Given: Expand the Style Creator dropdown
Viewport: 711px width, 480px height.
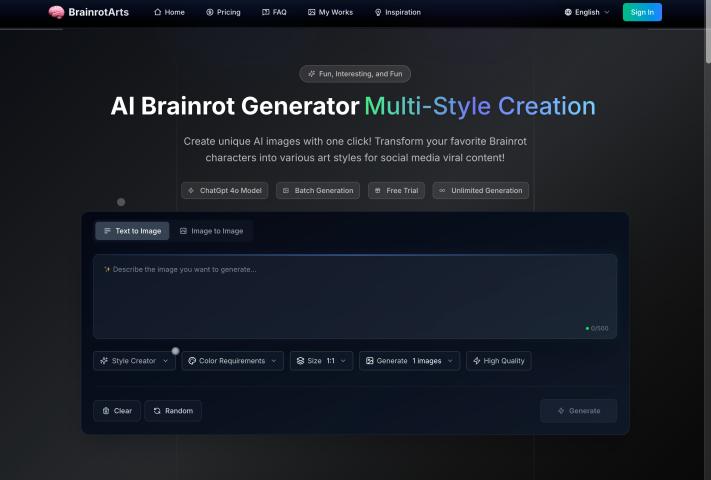Looking at the screenshot, I should pyautogui.click(x=134, y=361).
